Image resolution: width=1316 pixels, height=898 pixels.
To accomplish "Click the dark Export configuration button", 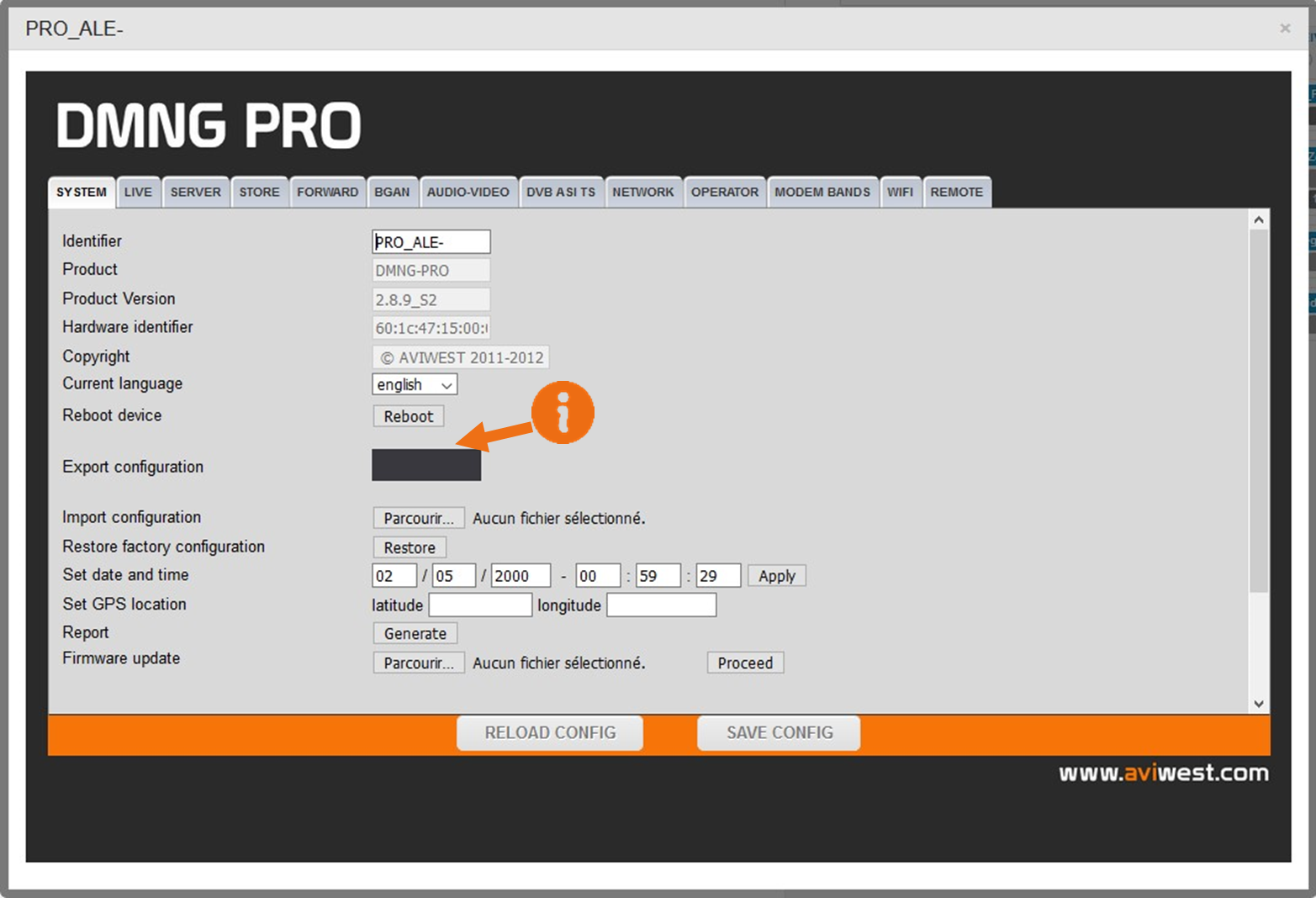I will coord(426,465).
